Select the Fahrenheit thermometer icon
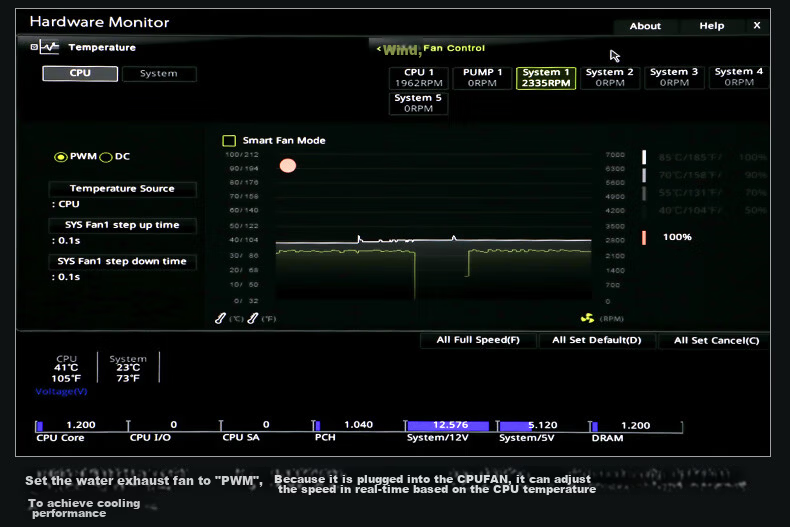The height and width of the screenshot is (527, 790). pos(252,318)
